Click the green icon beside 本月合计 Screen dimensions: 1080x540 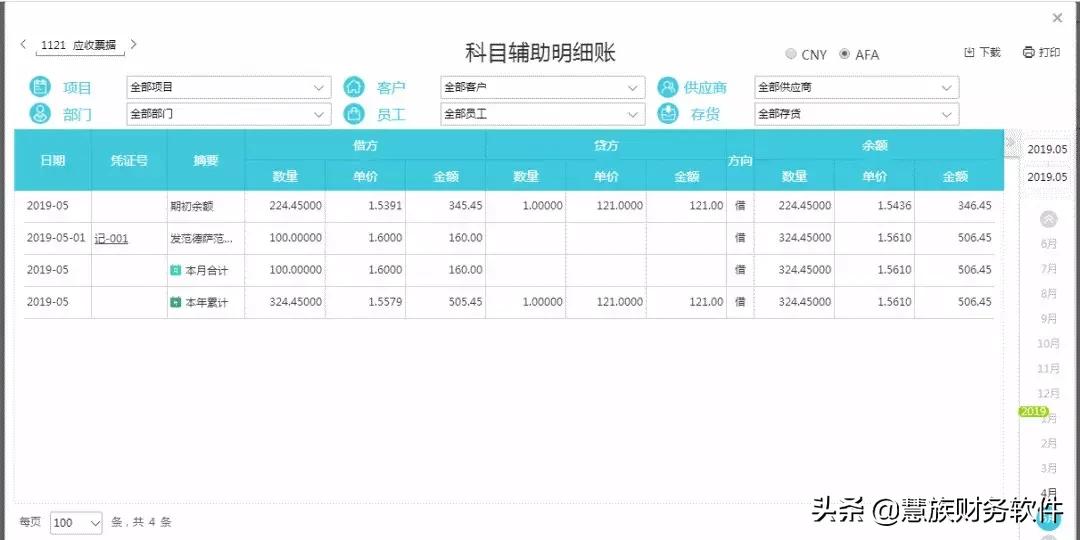pos(176,270)
